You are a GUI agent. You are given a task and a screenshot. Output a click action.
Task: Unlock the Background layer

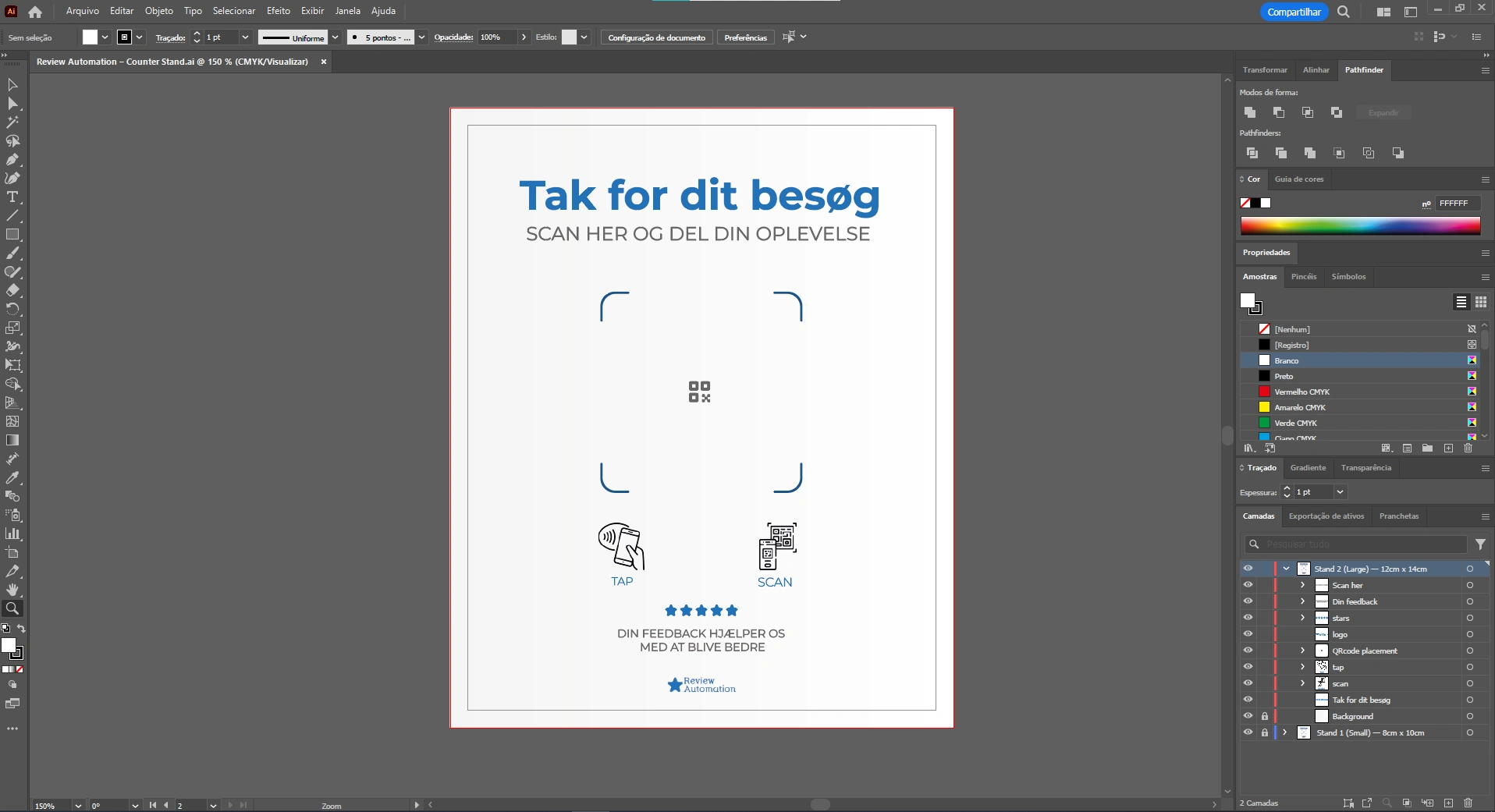pyautogui.click(x=1265, y=716)
